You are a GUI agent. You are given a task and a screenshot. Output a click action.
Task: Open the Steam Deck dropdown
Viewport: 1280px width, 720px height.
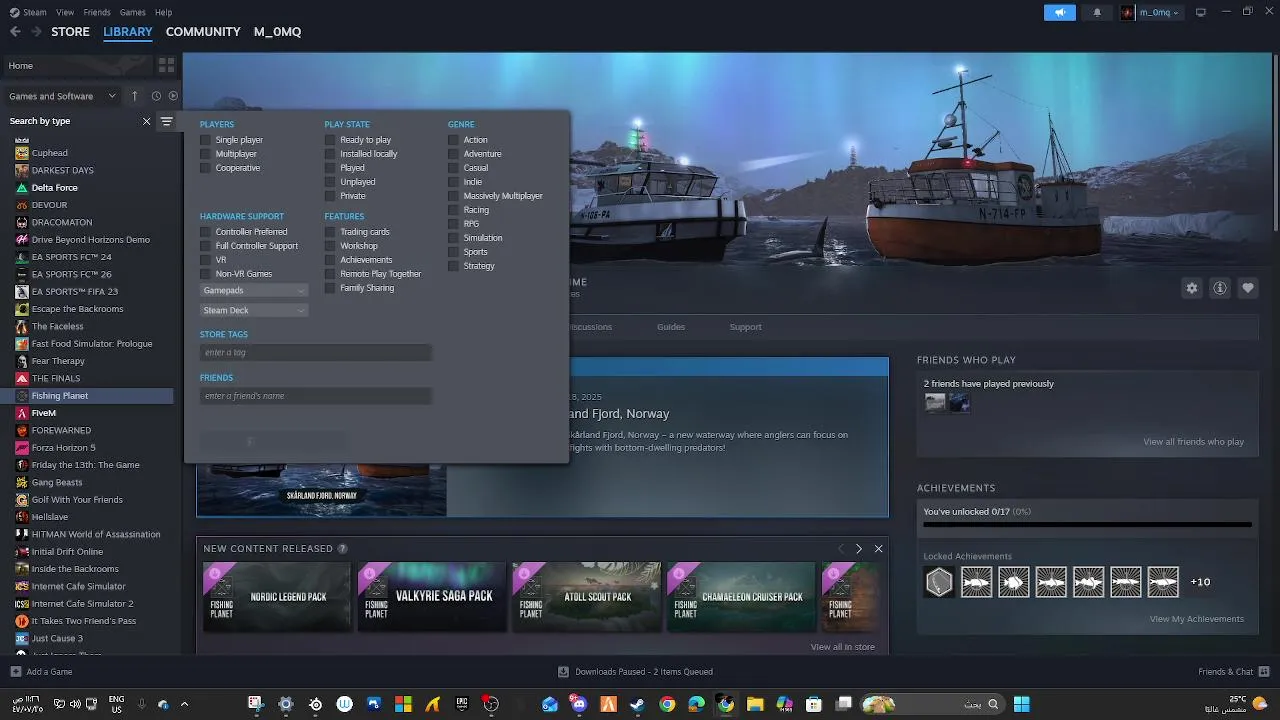pyautogui.click(x=254, y=311)
